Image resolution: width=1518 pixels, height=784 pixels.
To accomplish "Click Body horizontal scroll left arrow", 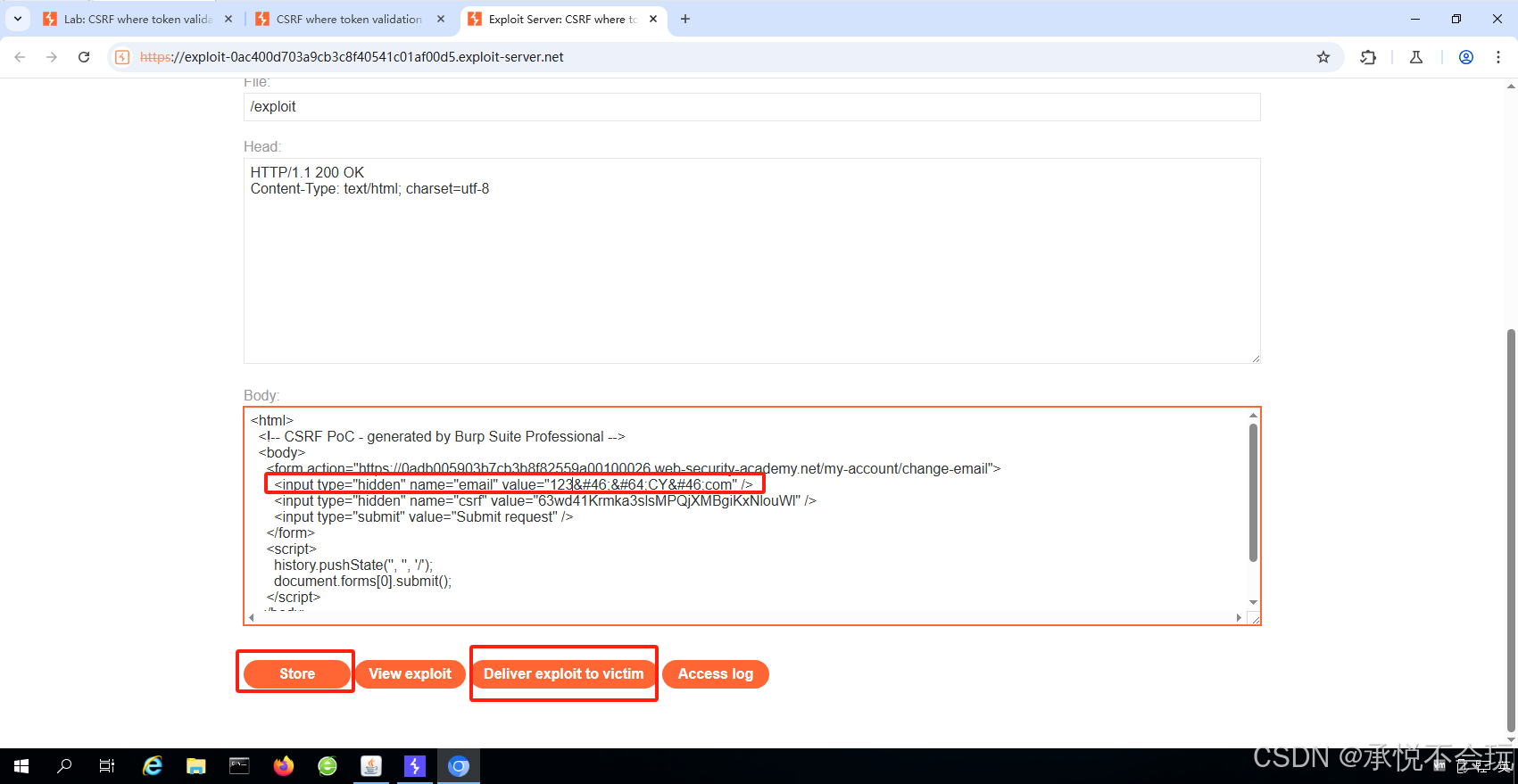I will [252, 617].
